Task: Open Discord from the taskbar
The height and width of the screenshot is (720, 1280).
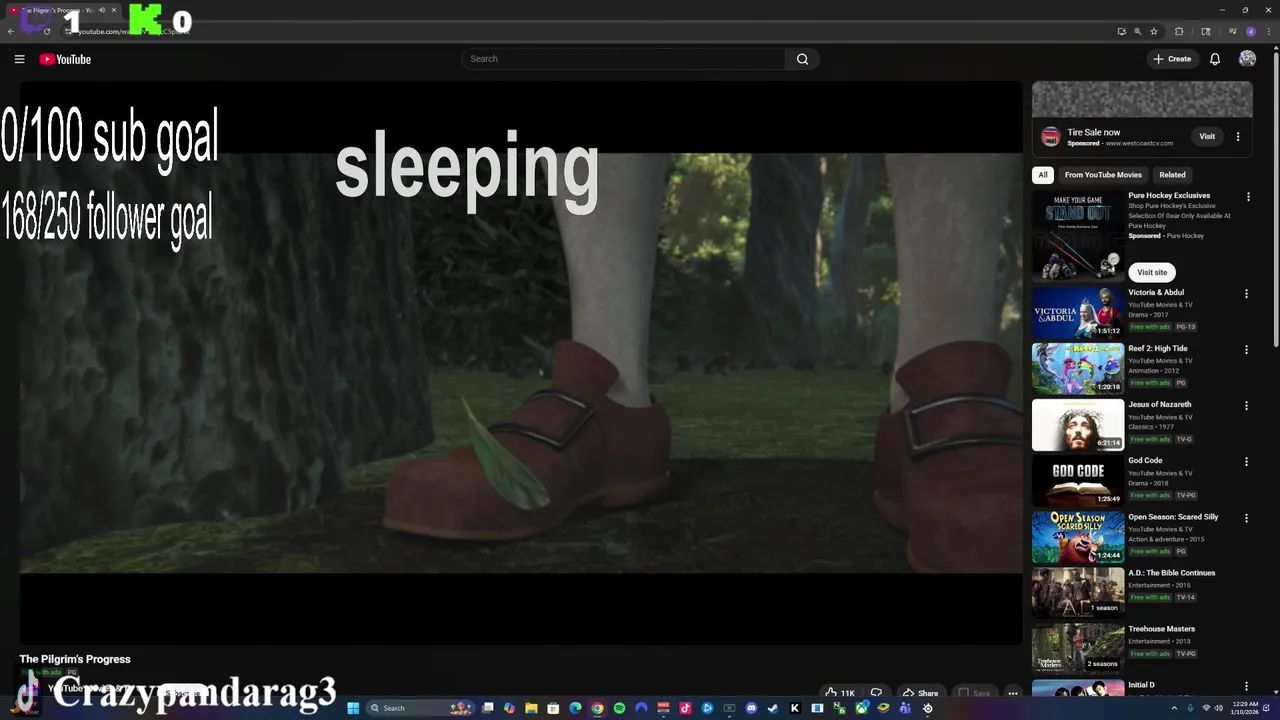Action: pos(751,708)
